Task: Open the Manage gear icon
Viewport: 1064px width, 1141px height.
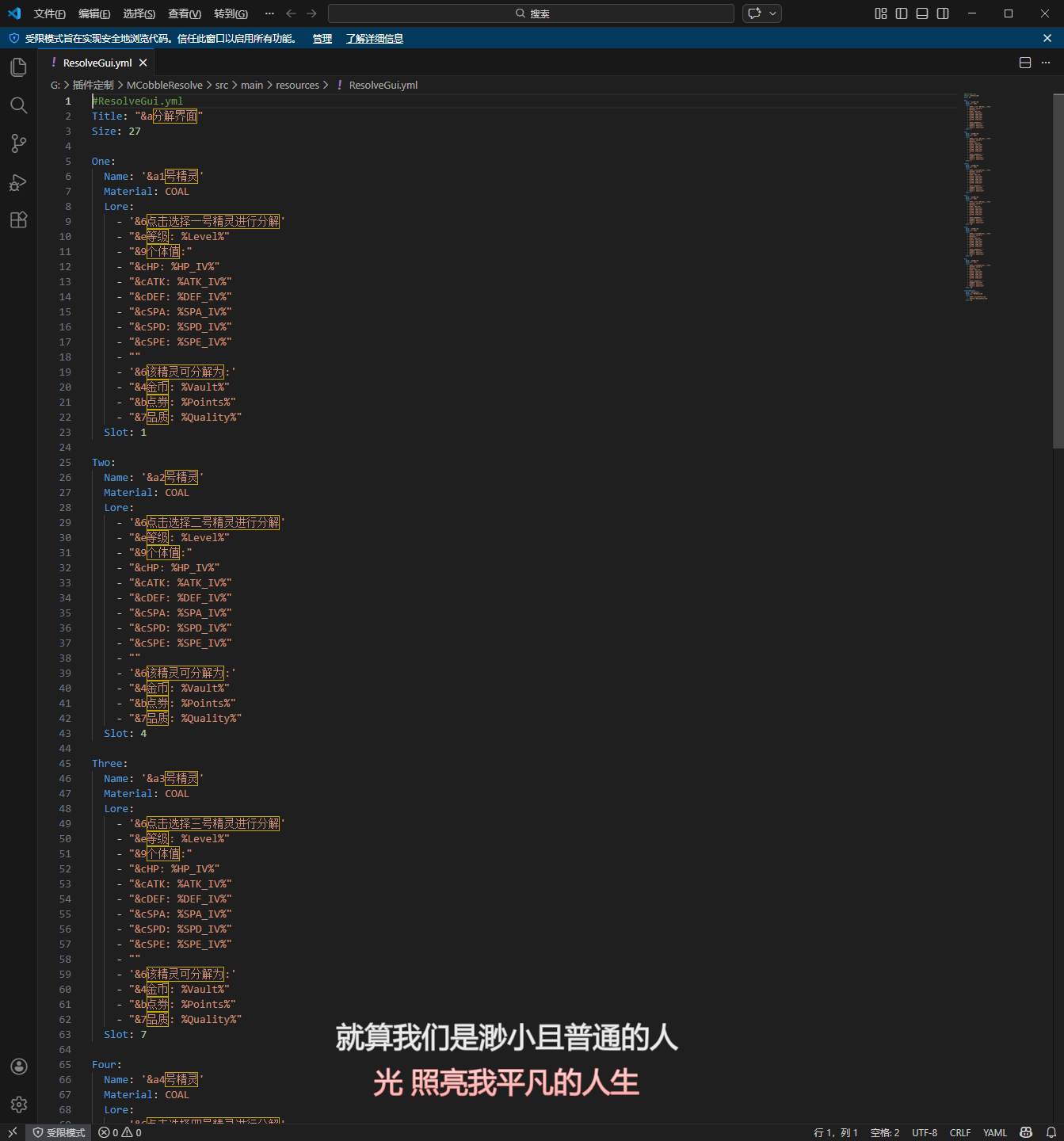Action: [19, 1104]
